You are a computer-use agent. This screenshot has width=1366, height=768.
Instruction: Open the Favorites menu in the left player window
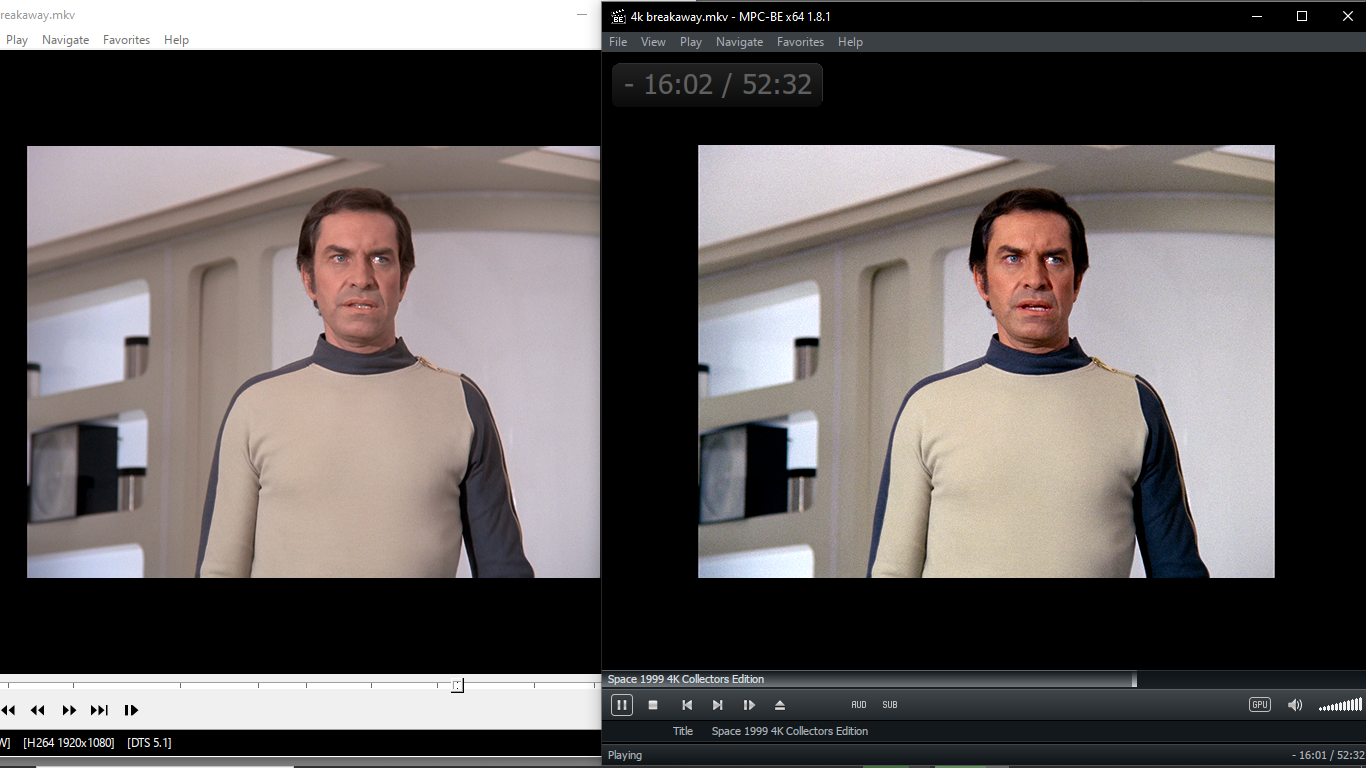pyautogui.click(x=126, y=40)
